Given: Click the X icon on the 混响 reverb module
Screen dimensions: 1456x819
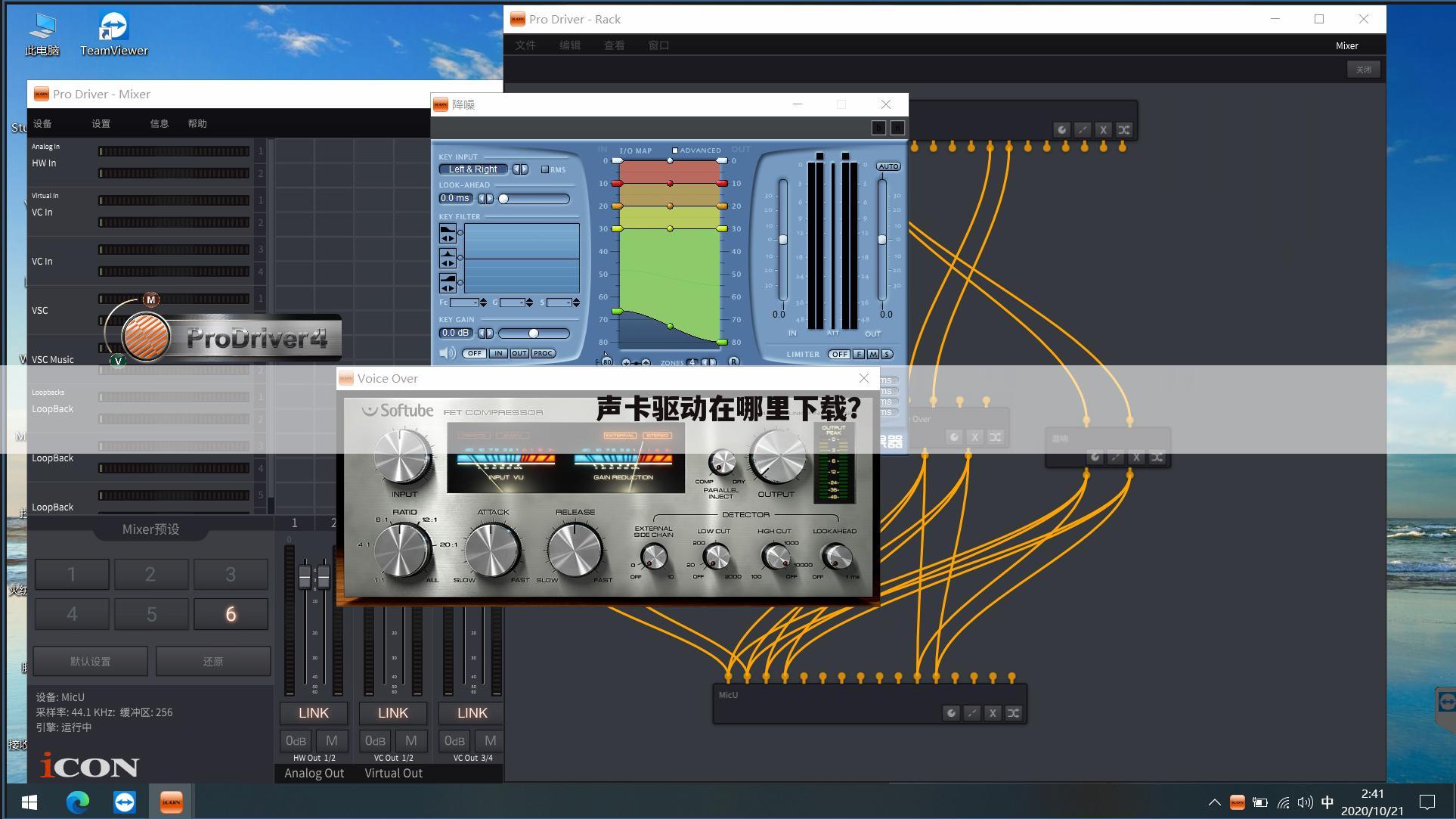Looking at the screenshot, I should (1136, 457).
